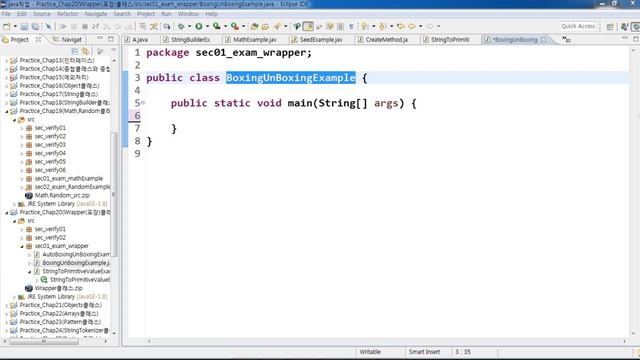Click the Project explorer vertical scrollbar

[114, 196]
